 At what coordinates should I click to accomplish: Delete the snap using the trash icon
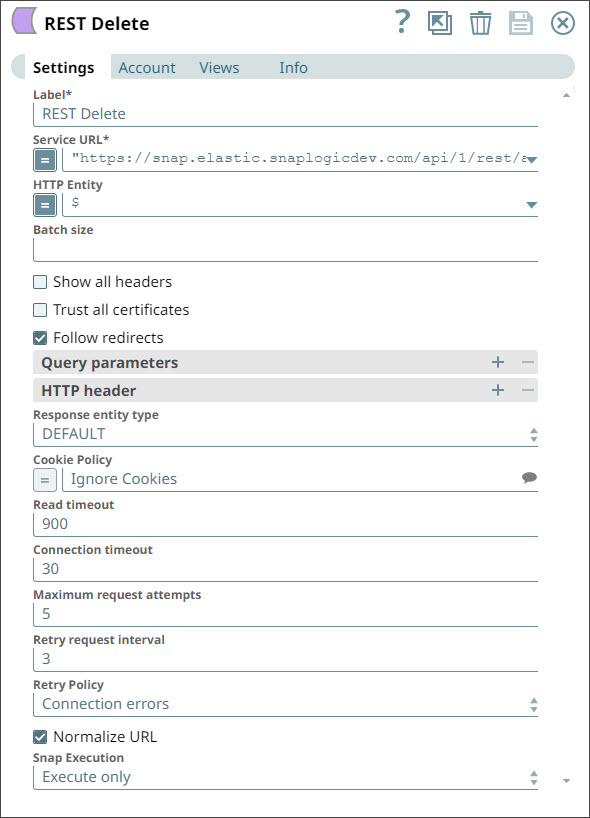(481, 22)
